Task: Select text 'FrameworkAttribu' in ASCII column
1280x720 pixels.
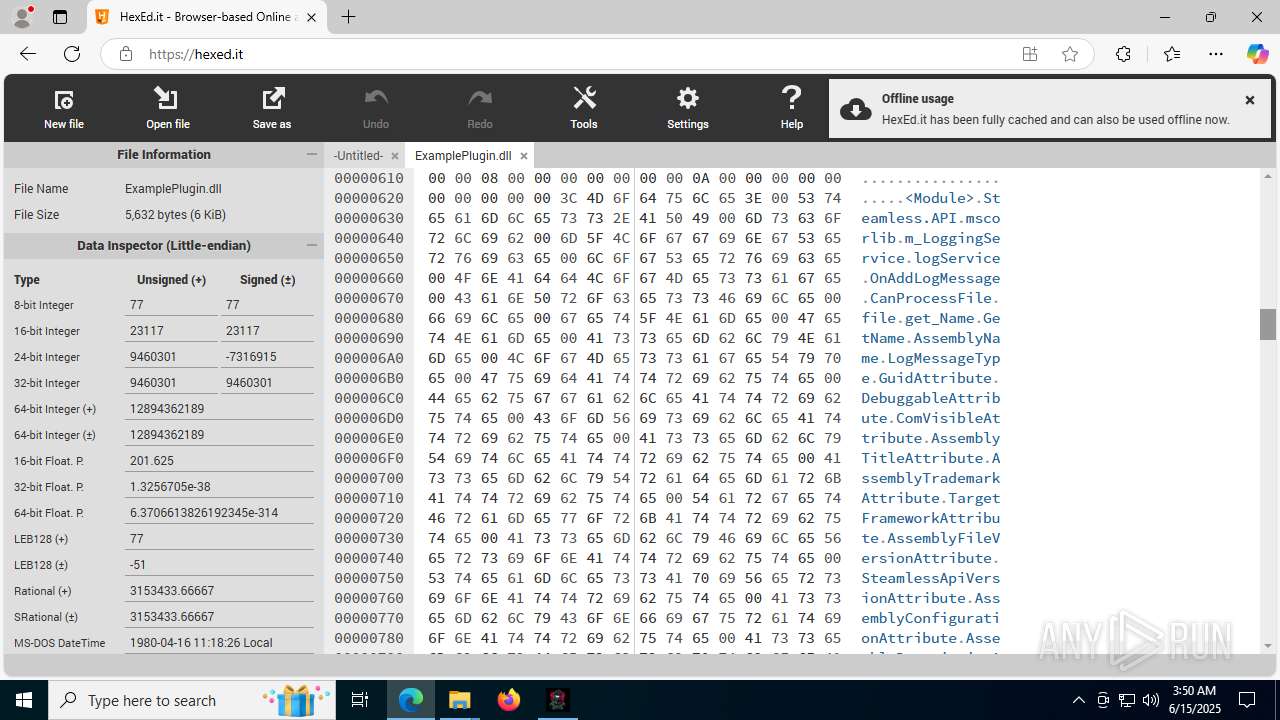Action: click(931, 518)
